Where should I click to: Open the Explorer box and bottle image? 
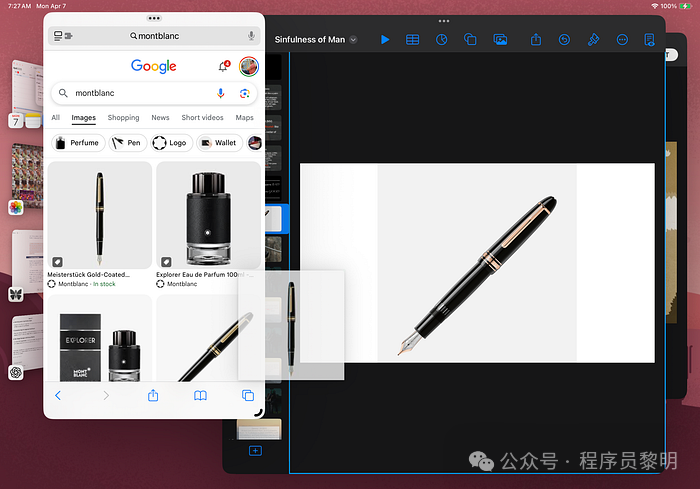click(x=100, y=338)
